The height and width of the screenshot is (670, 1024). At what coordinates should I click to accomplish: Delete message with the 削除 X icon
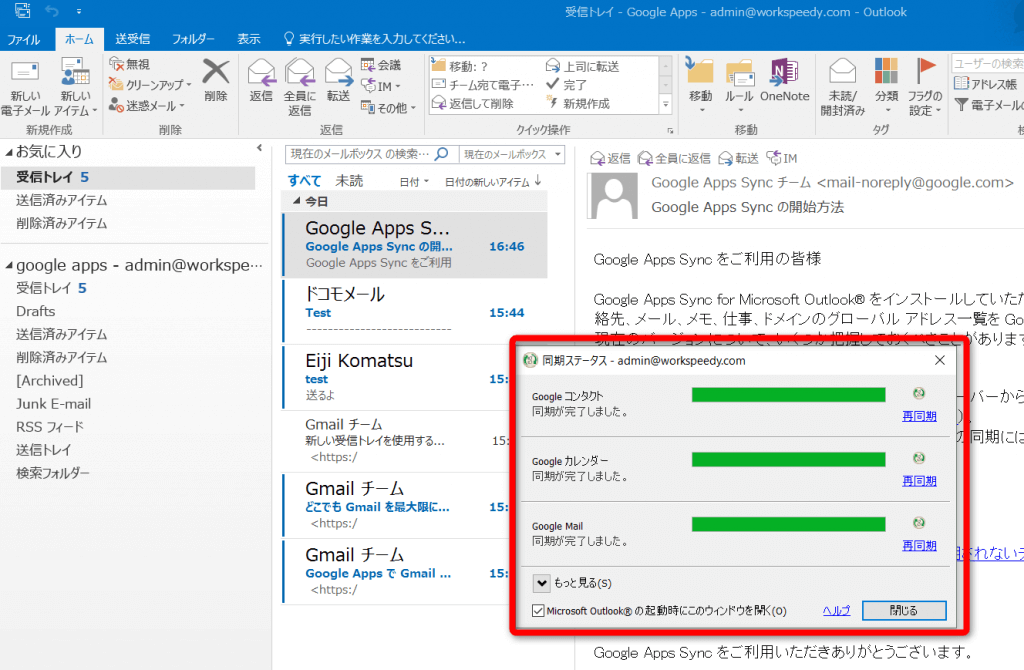coord(216,72)
